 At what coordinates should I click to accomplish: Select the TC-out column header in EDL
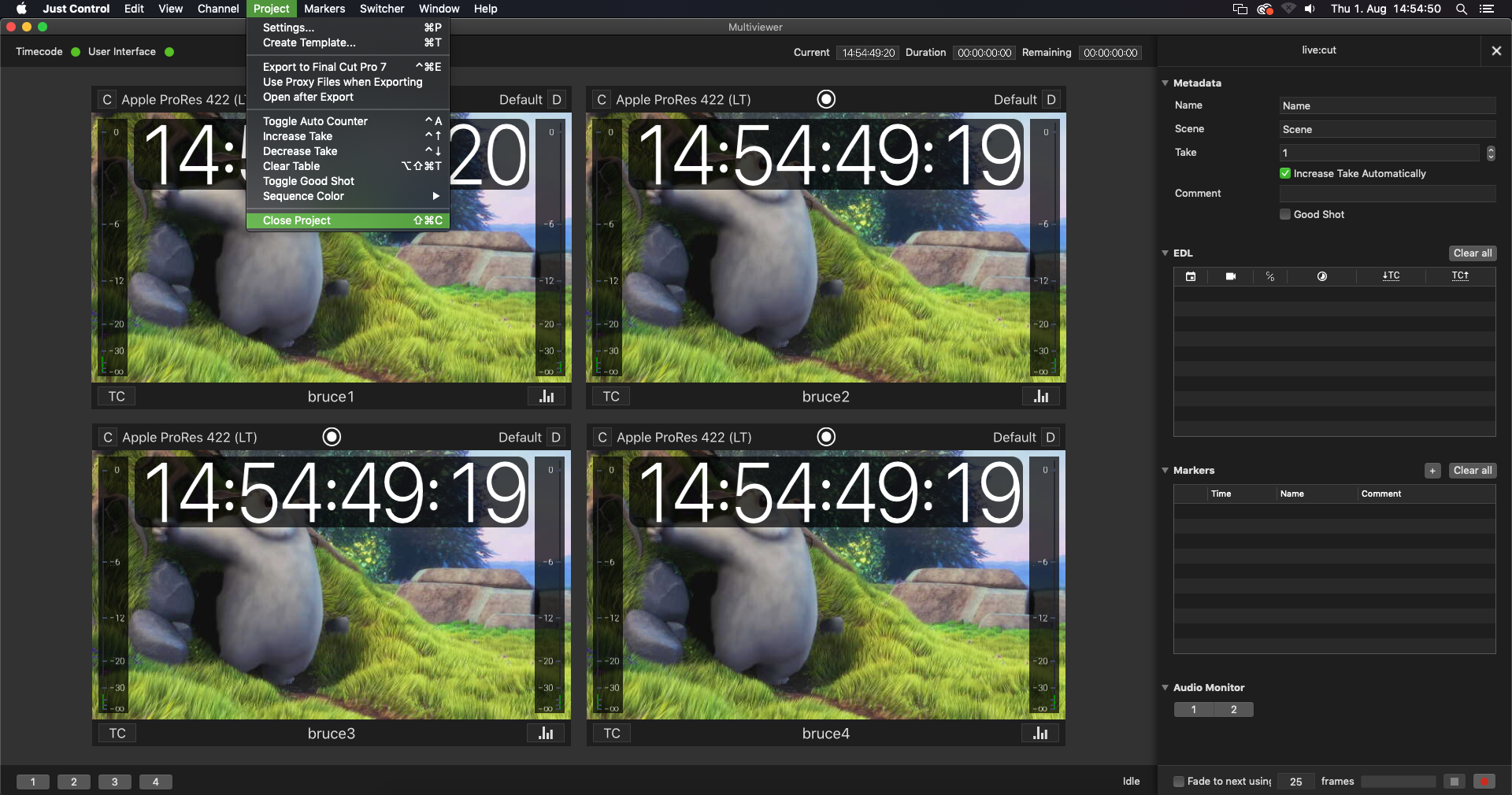tap(1460, 275)
